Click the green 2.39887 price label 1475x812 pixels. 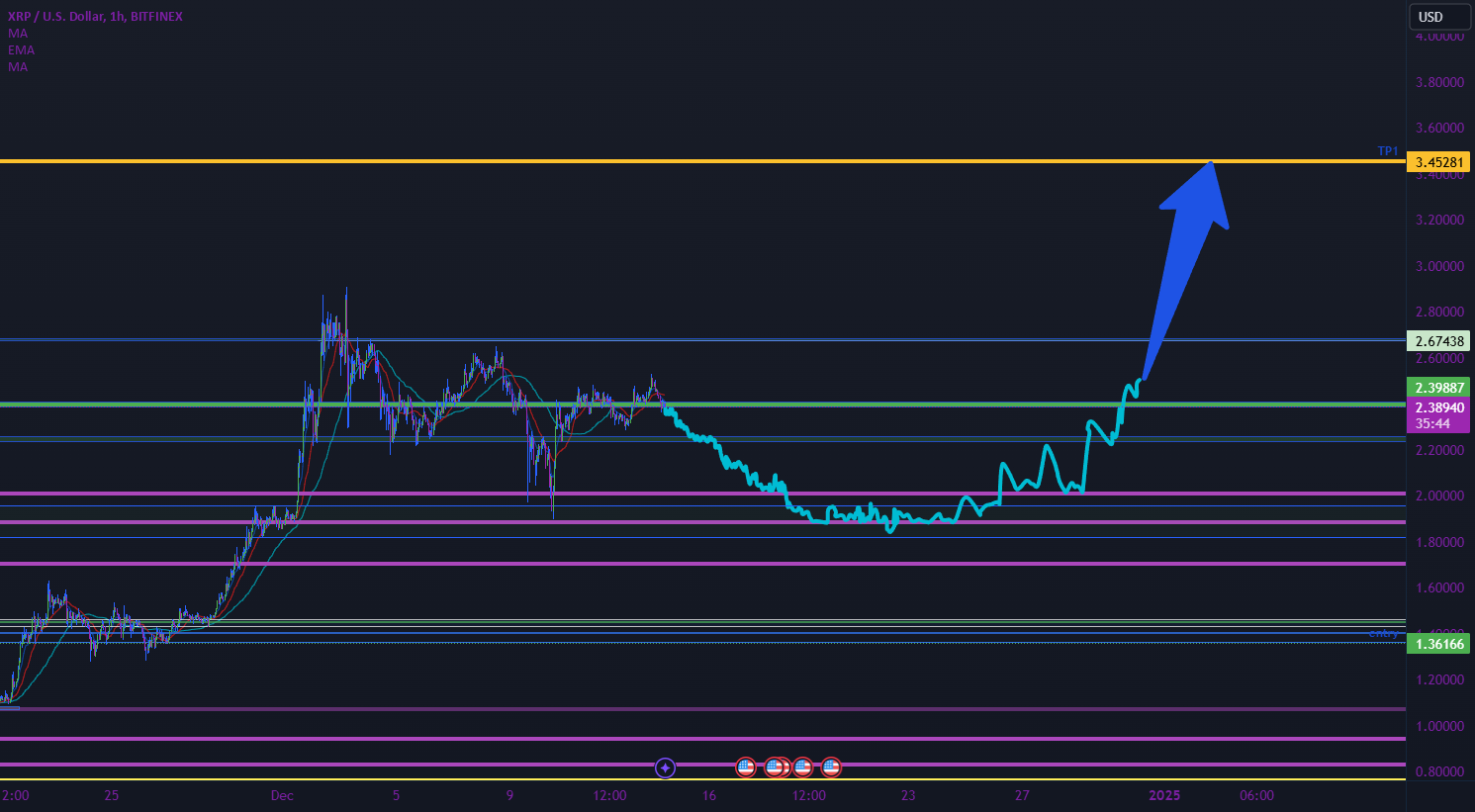[x=1438, y=388]
